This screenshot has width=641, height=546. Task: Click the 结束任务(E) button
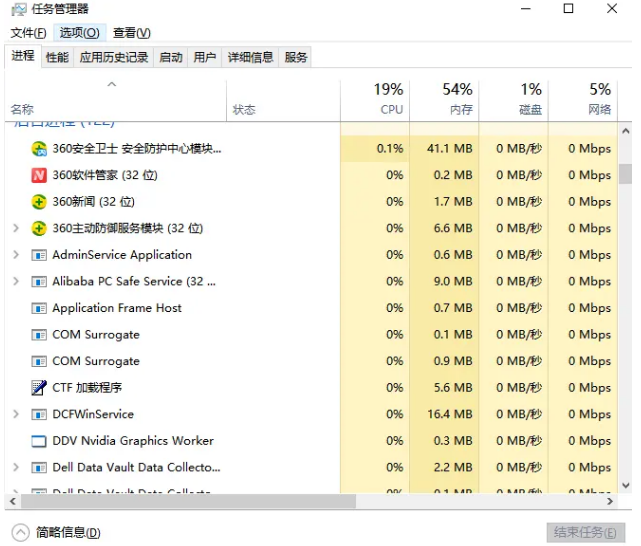(585, 533)
